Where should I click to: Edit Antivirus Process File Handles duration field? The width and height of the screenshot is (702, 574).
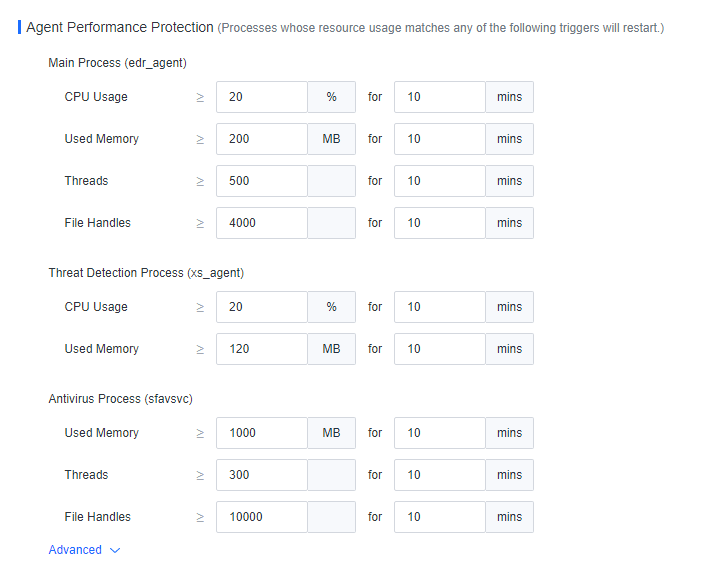[439, 517]
